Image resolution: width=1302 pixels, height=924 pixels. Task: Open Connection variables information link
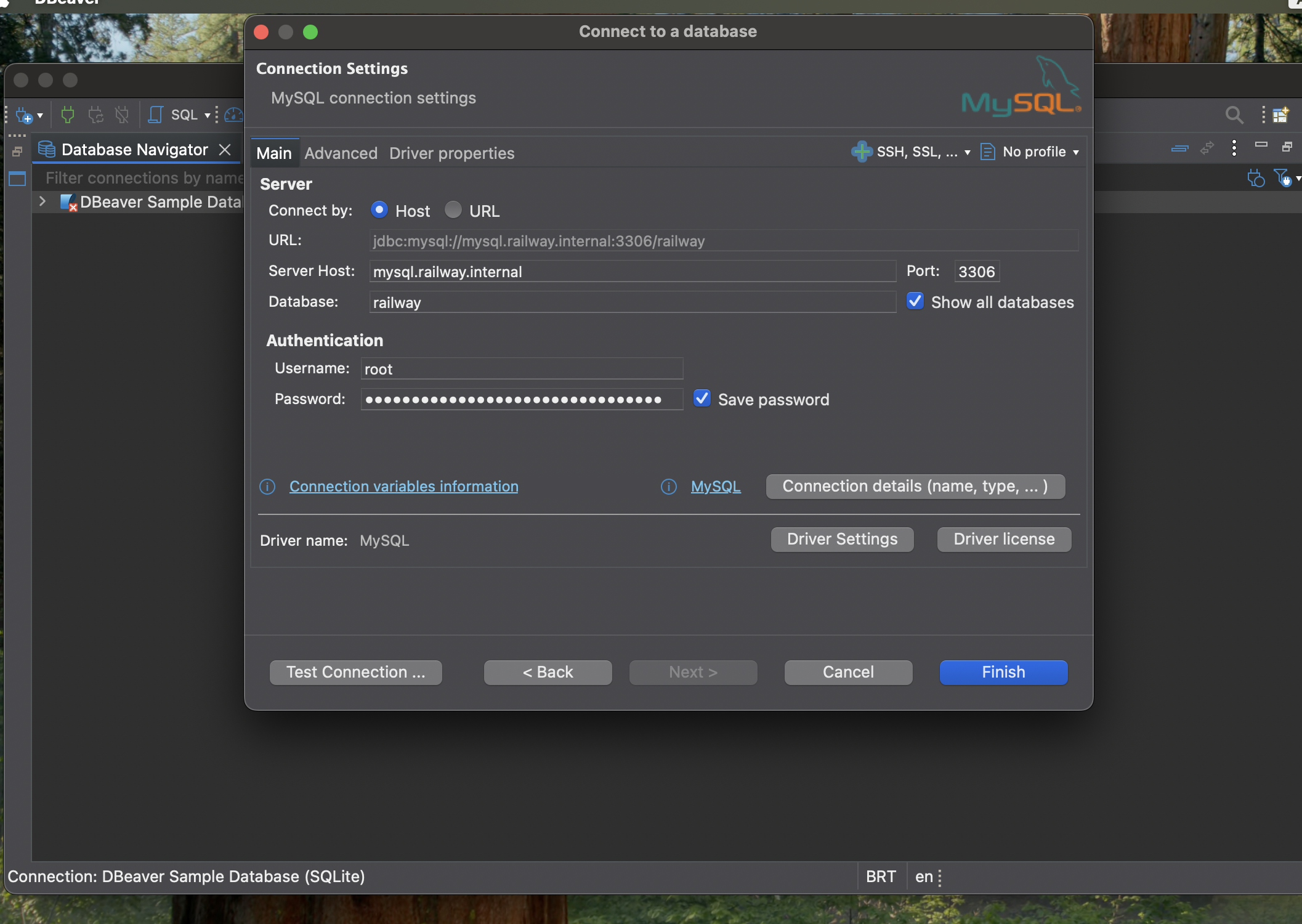tap(403, 487)
